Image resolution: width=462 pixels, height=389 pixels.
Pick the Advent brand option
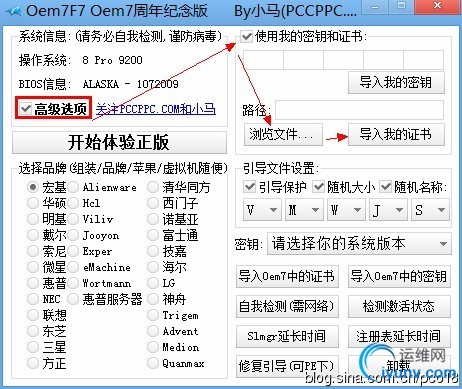pos(153,331)
